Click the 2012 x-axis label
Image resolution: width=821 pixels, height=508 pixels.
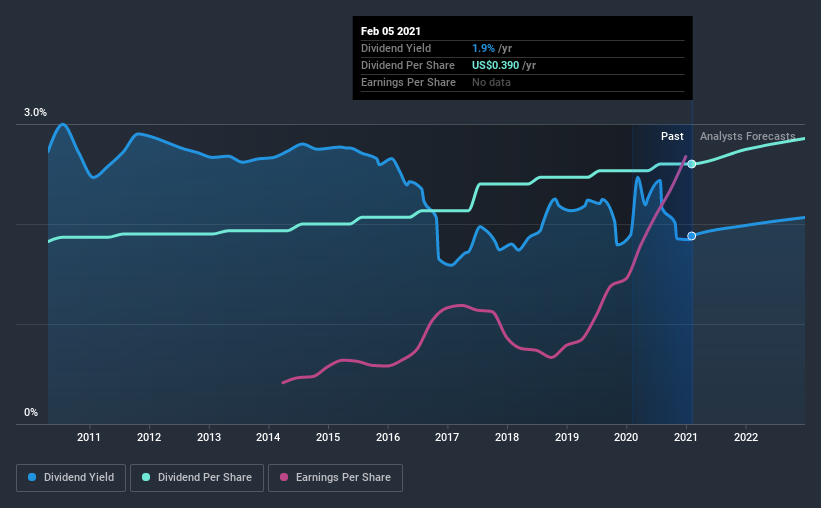pyautogui.click(x=149, y=437)
